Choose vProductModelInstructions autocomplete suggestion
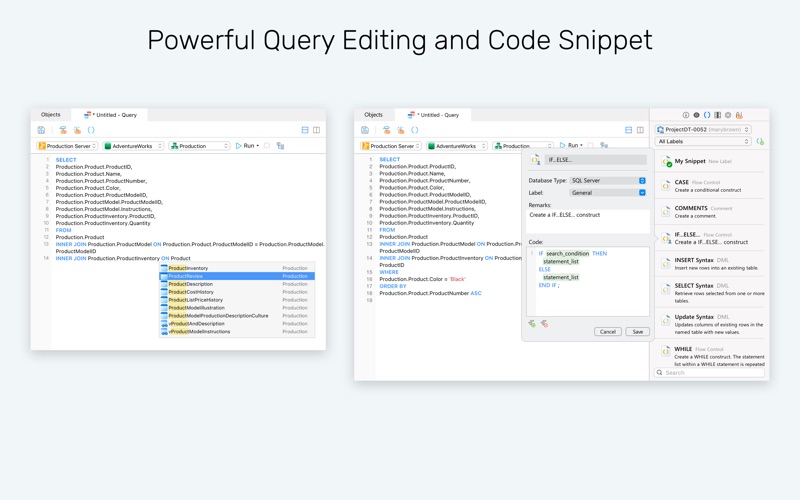 [237, 332]
